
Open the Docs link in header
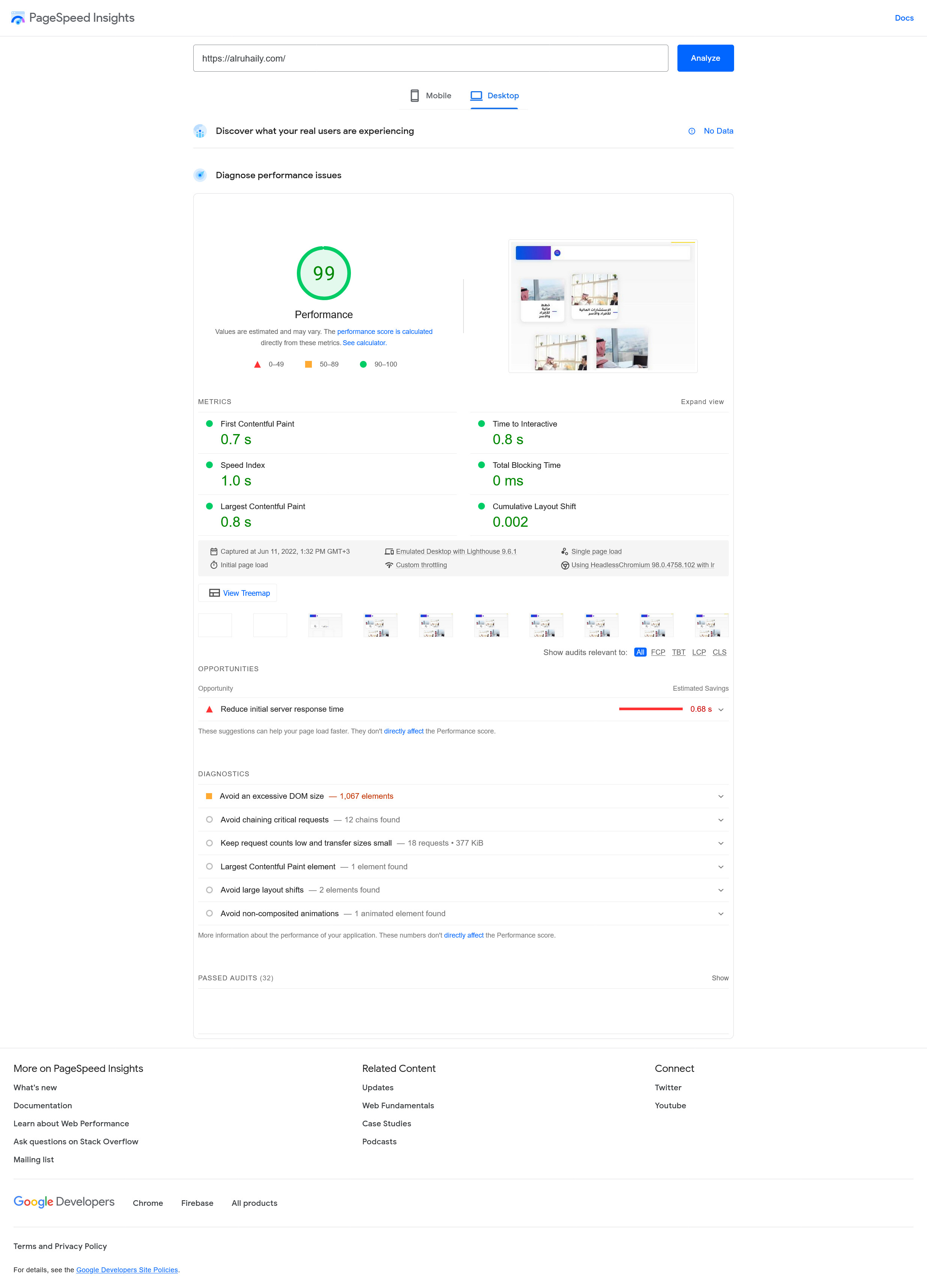tap(904, 18)
